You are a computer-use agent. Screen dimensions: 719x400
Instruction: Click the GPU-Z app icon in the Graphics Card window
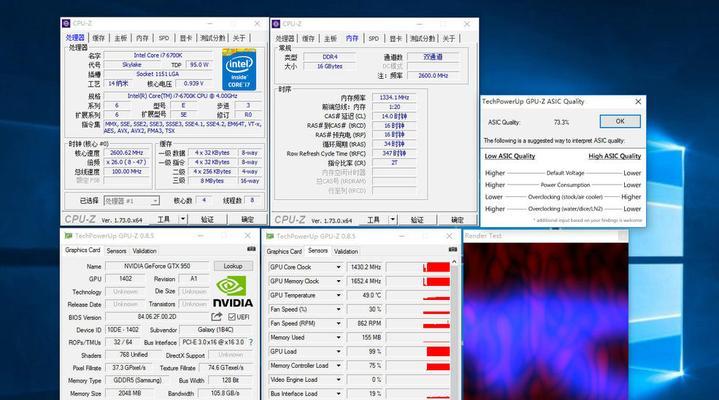68,236
